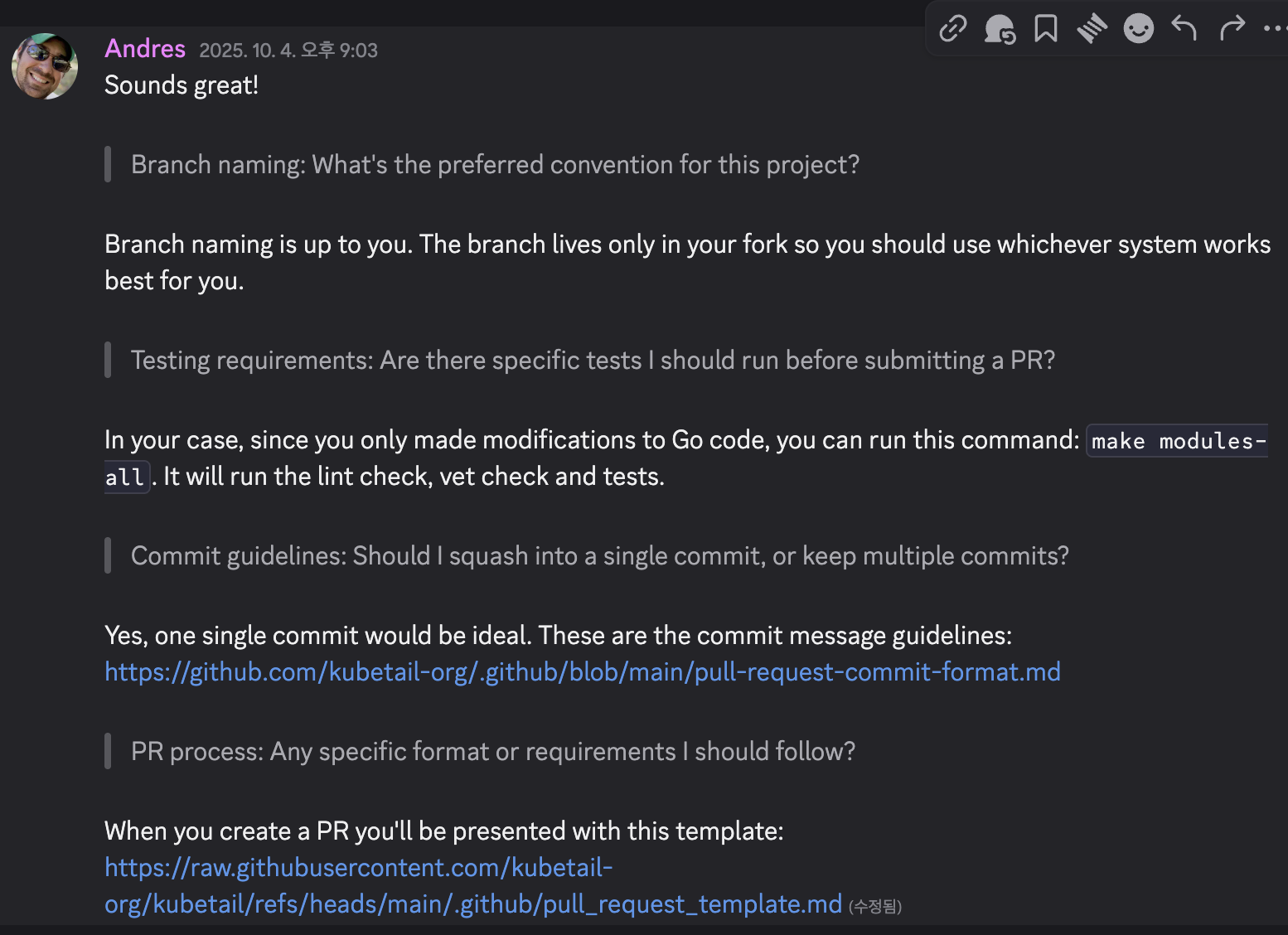Viewport: 1288px width, 935px height.
Task: Forward the message using right arrow icon
Action: coord(1232,29)
